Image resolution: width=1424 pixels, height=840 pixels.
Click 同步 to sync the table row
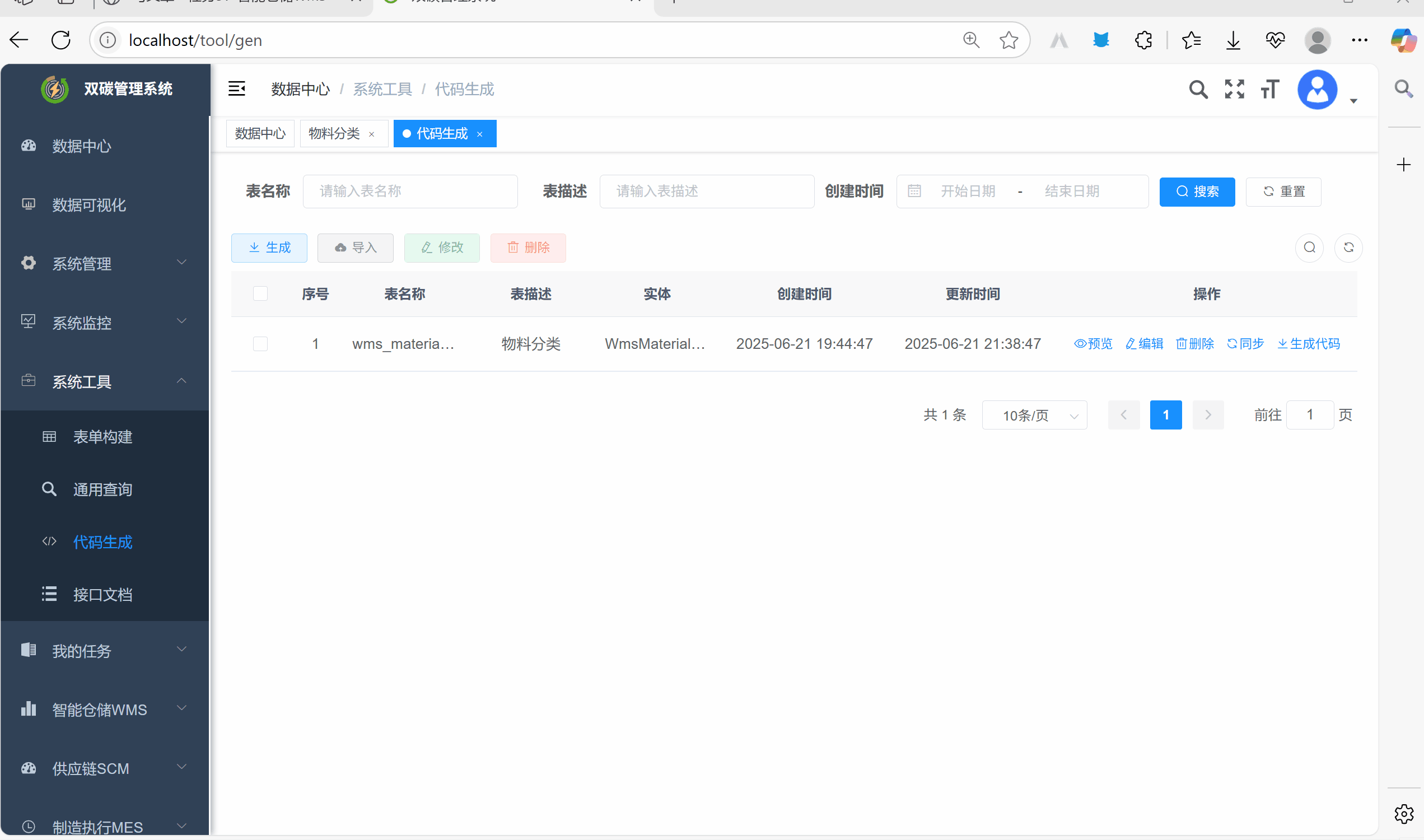1245,344
